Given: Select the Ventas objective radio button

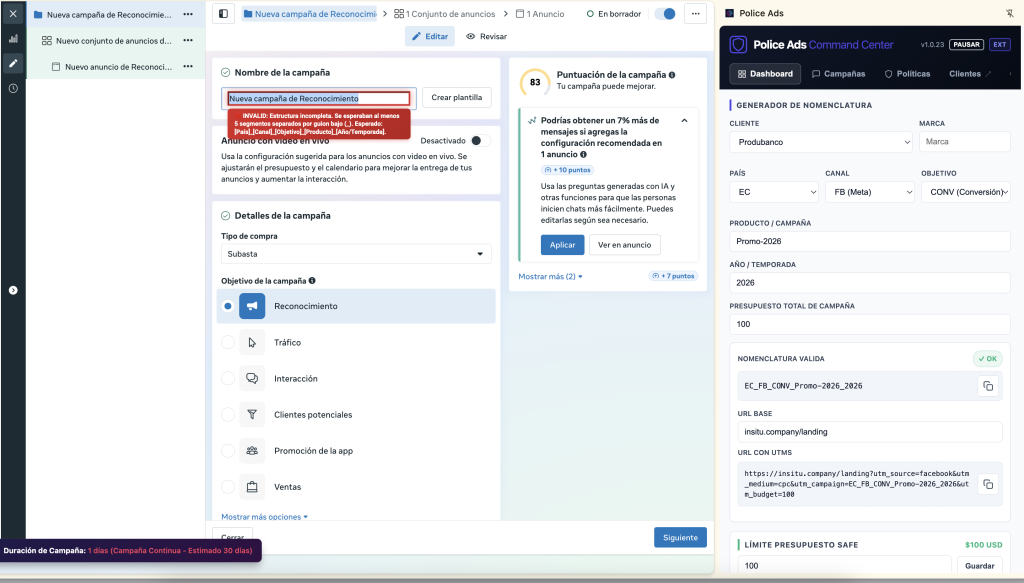Looking at the screenshot, I should point(227,486).
